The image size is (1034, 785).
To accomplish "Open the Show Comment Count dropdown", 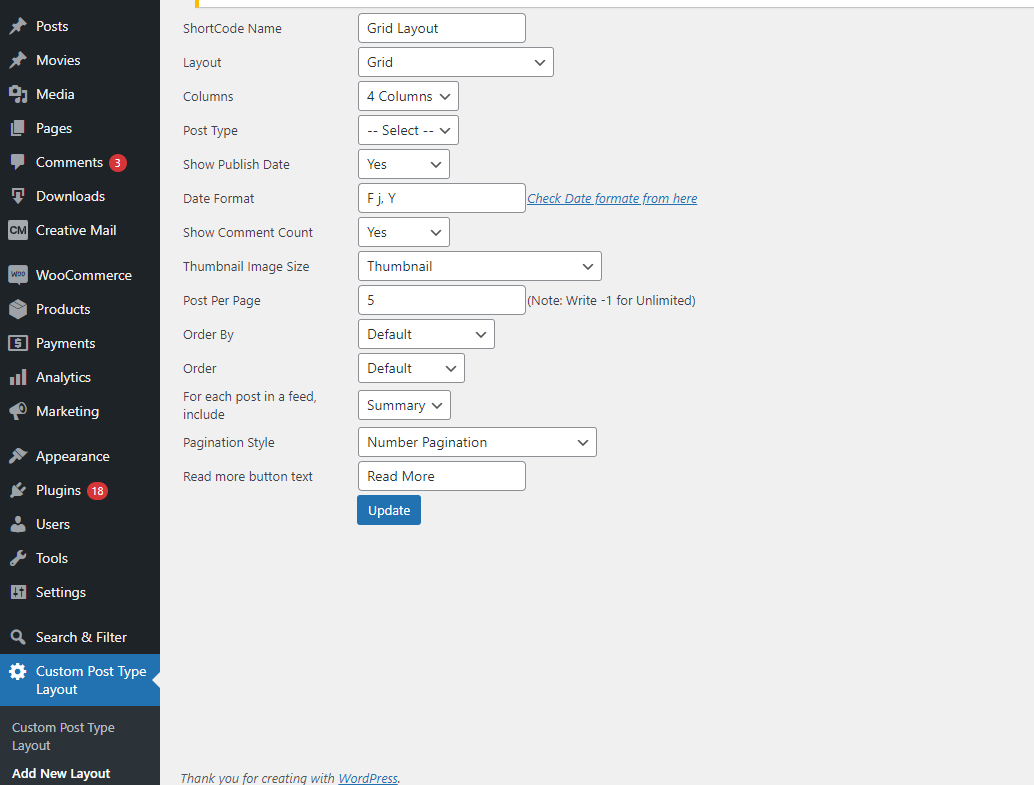I will 404,232.
